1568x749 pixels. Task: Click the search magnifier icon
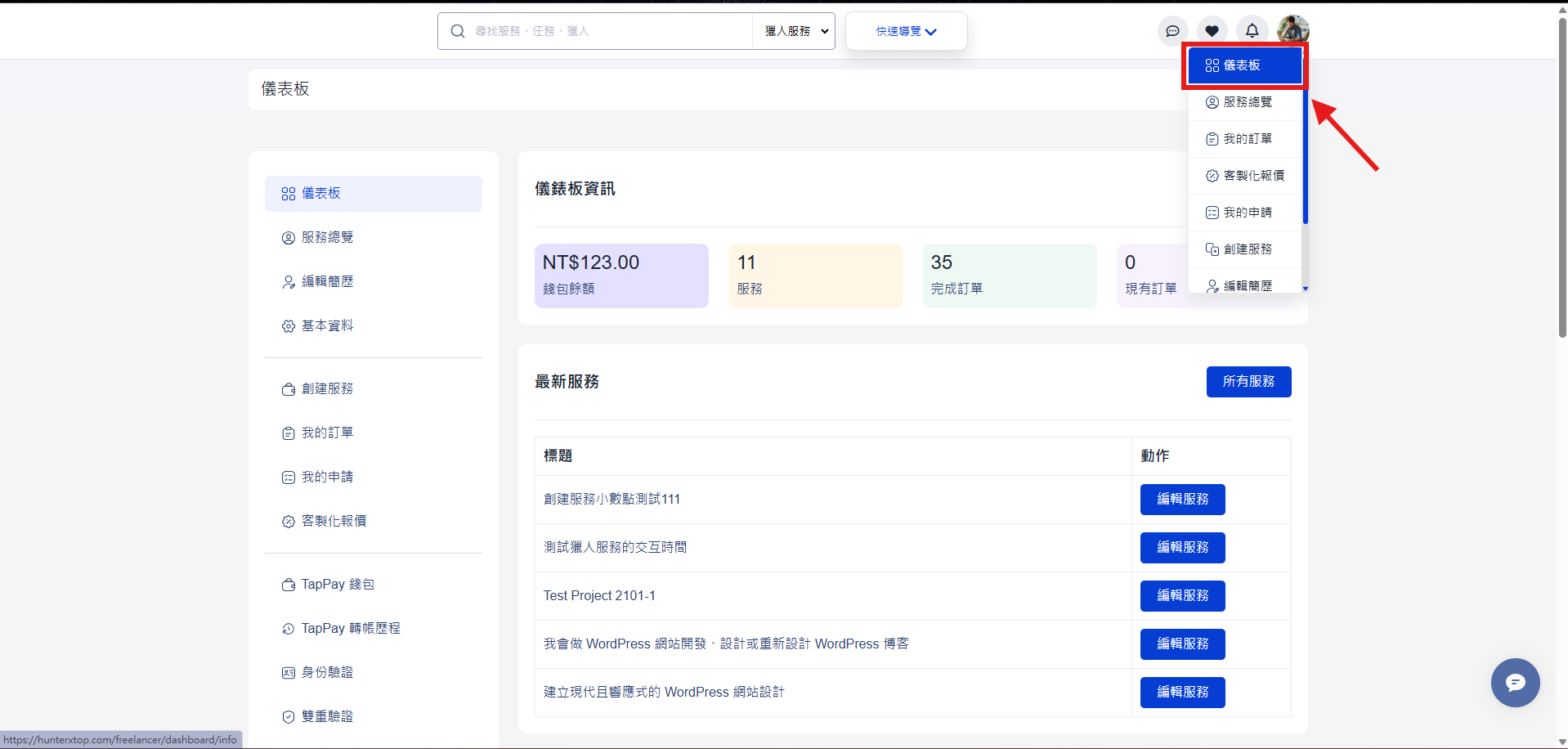click(x=458, y=31)
